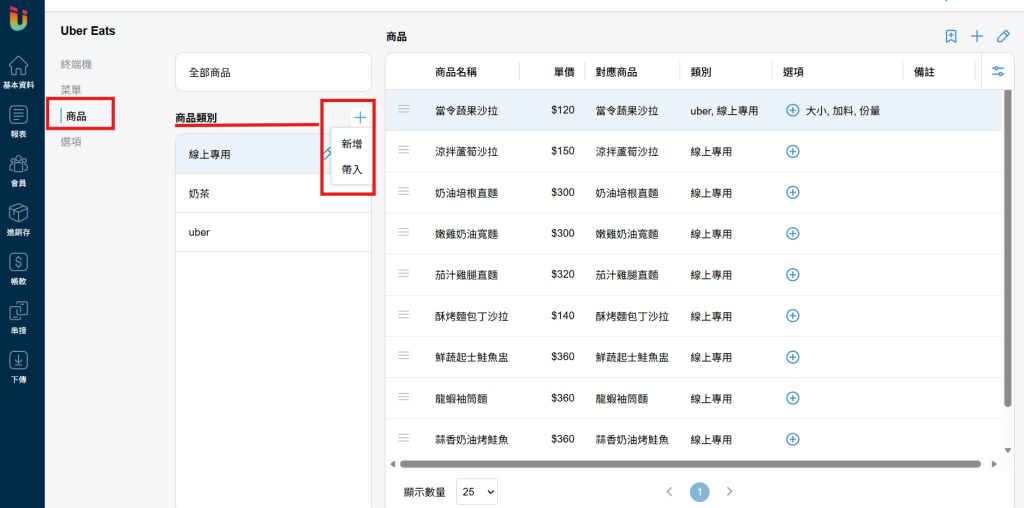Click the pencil edit icon above product table

coord(1002,37)
